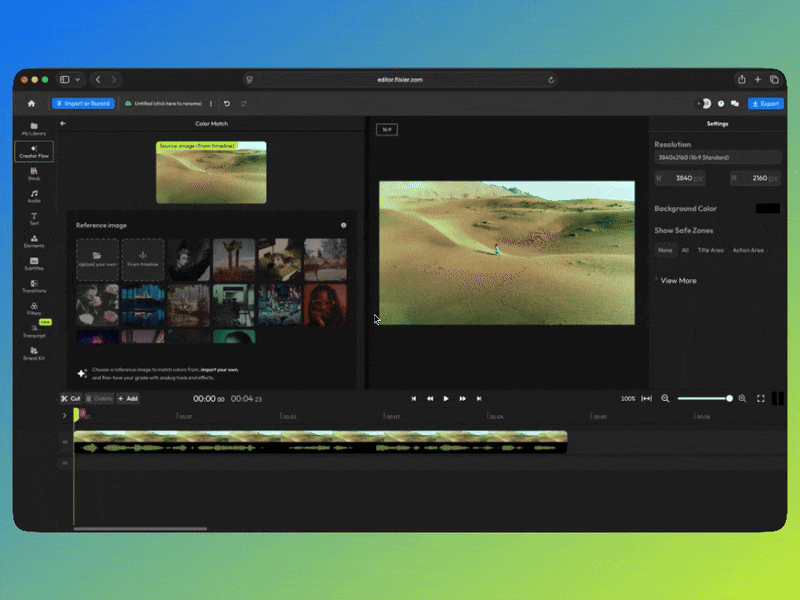800x600 pixels.
Task: Open the Elements panel
Action: (x=34, y=241)
